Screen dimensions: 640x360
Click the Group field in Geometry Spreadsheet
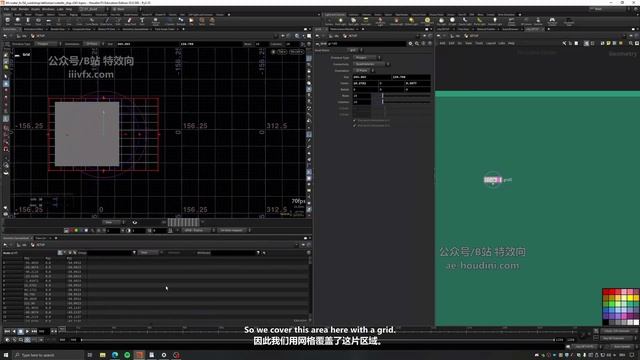109,253
